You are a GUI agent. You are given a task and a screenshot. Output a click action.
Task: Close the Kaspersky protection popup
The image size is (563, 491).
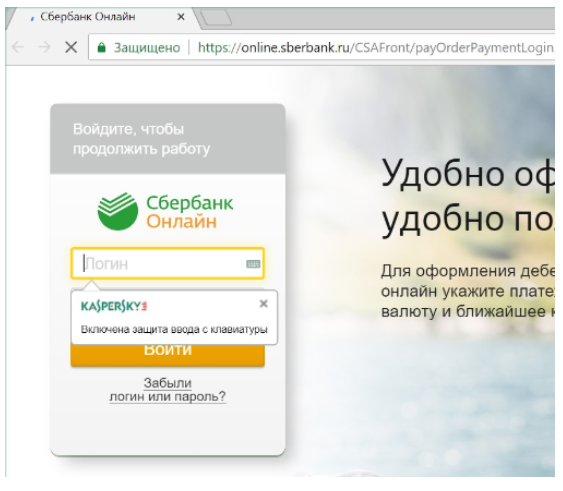coord(264,304)
